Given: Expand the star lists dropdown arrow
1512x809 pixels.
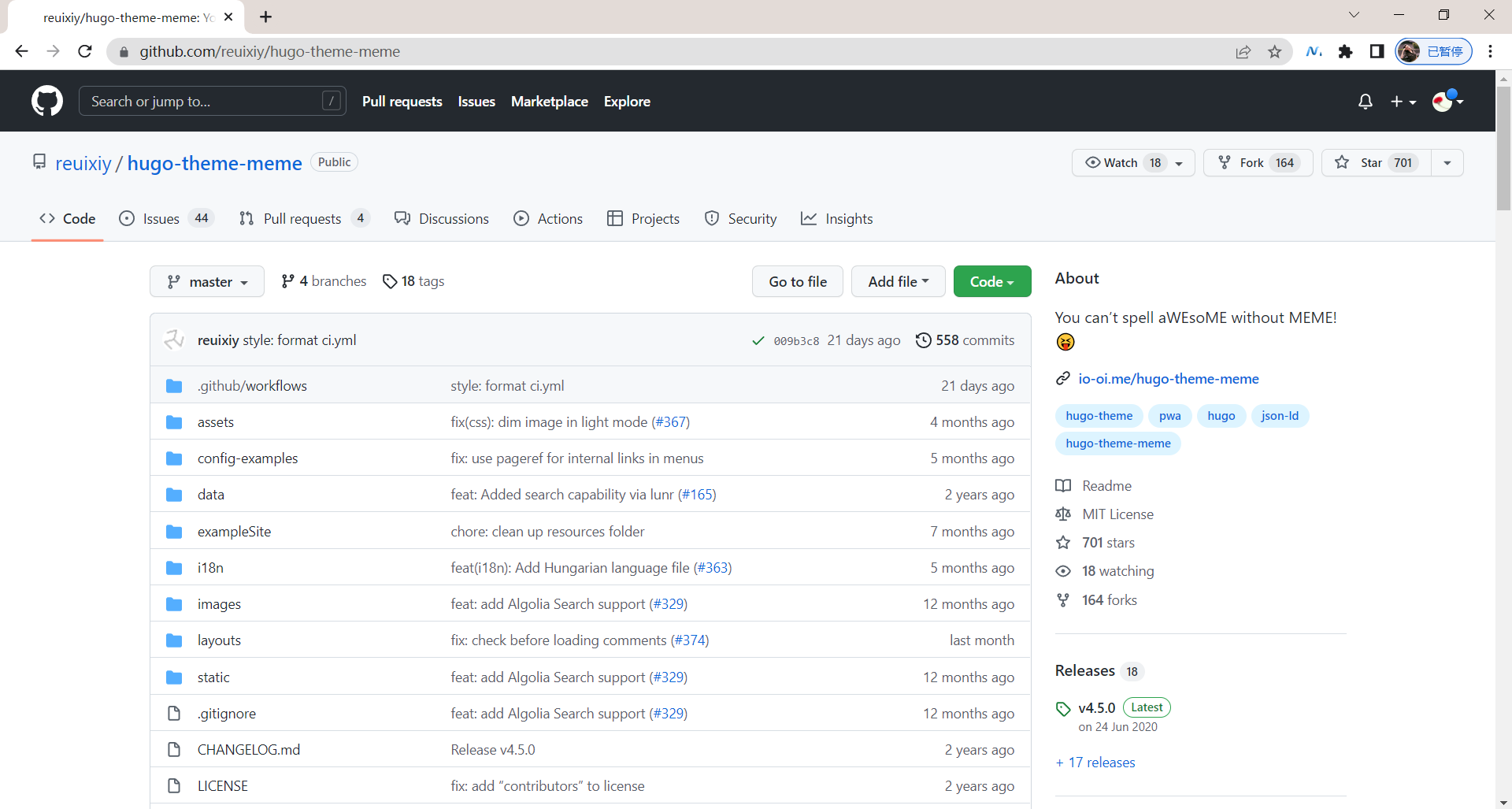Looking at the screenshot, I should pos(1447,163).
